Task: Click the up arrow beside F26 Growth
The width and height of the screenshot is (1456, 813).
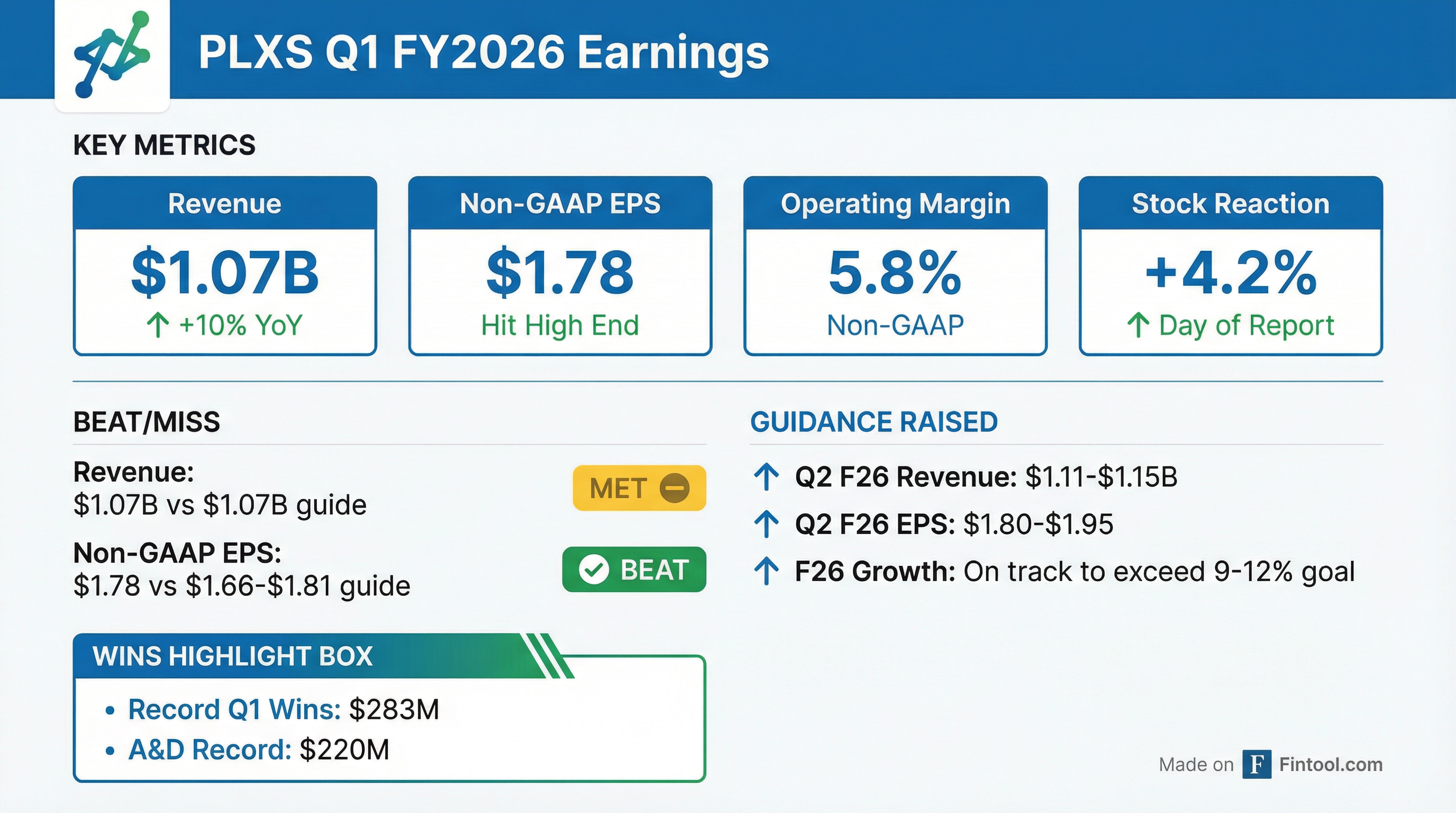Action: point(767,571)
